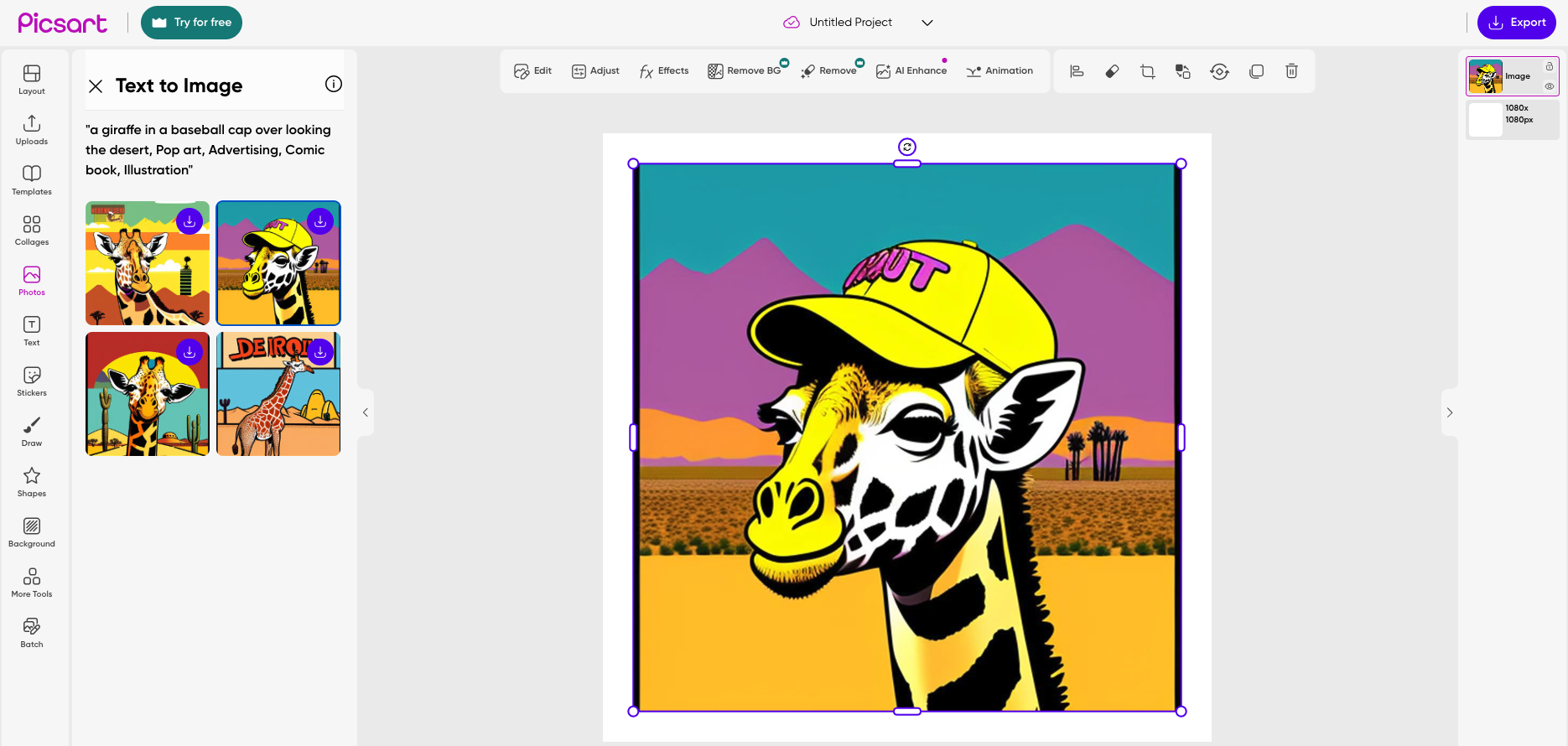
Task: Toggle Image layer visibility eye
Action: pos(1550,86)
